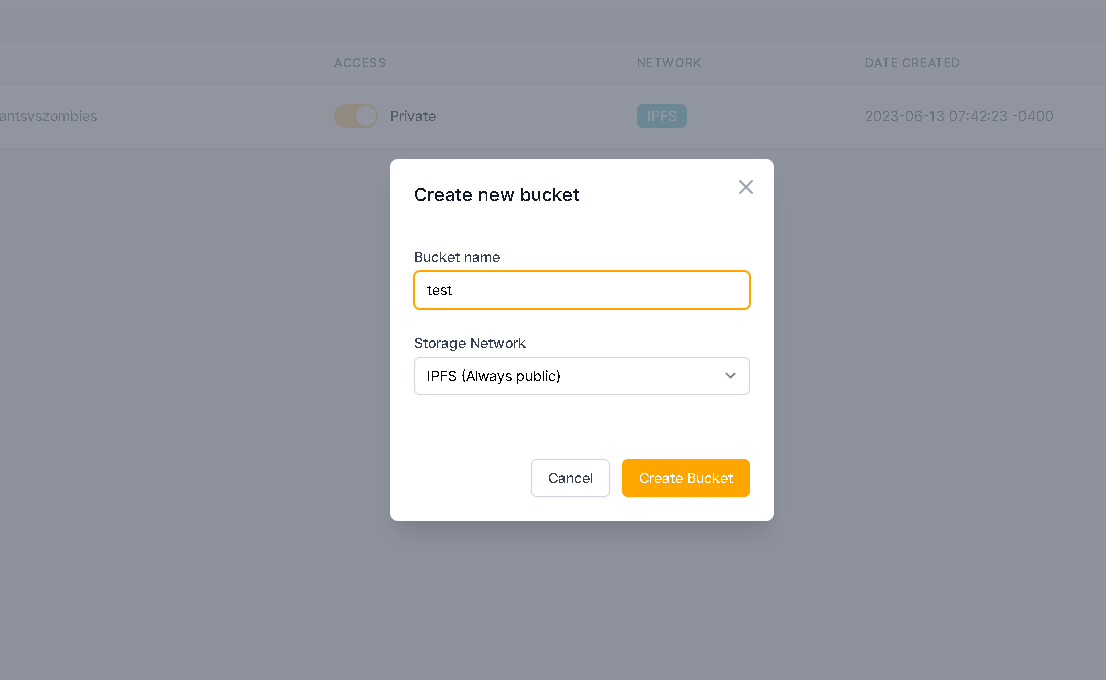Click the "test" text in the name field

440,290
